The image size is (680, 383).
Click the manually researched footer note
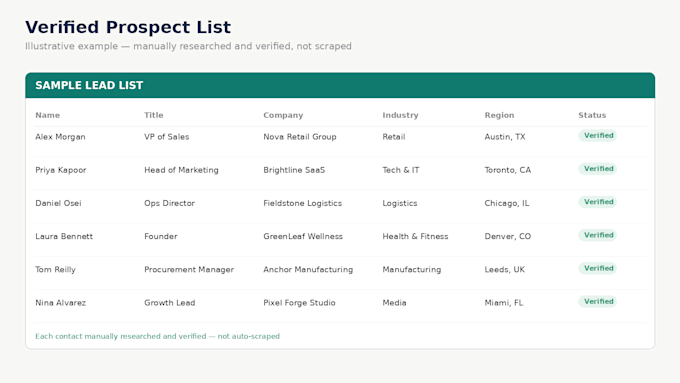point(157,336)
